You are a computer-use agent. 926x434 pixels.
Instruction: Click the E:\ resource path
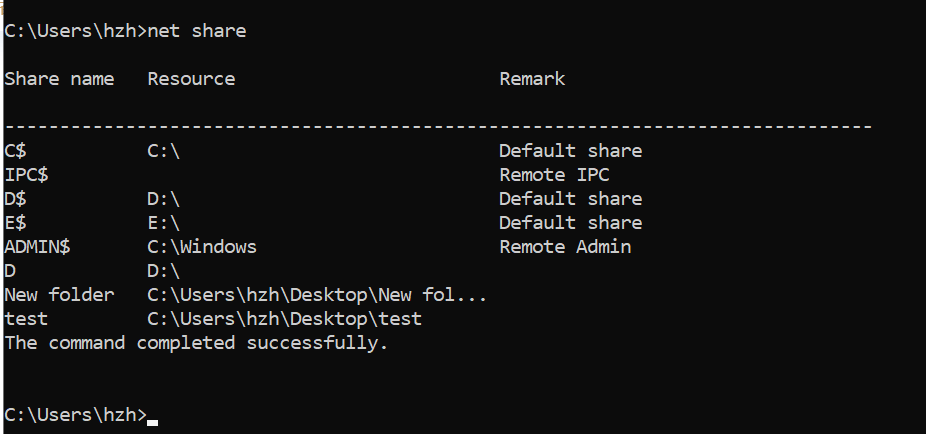164,223
